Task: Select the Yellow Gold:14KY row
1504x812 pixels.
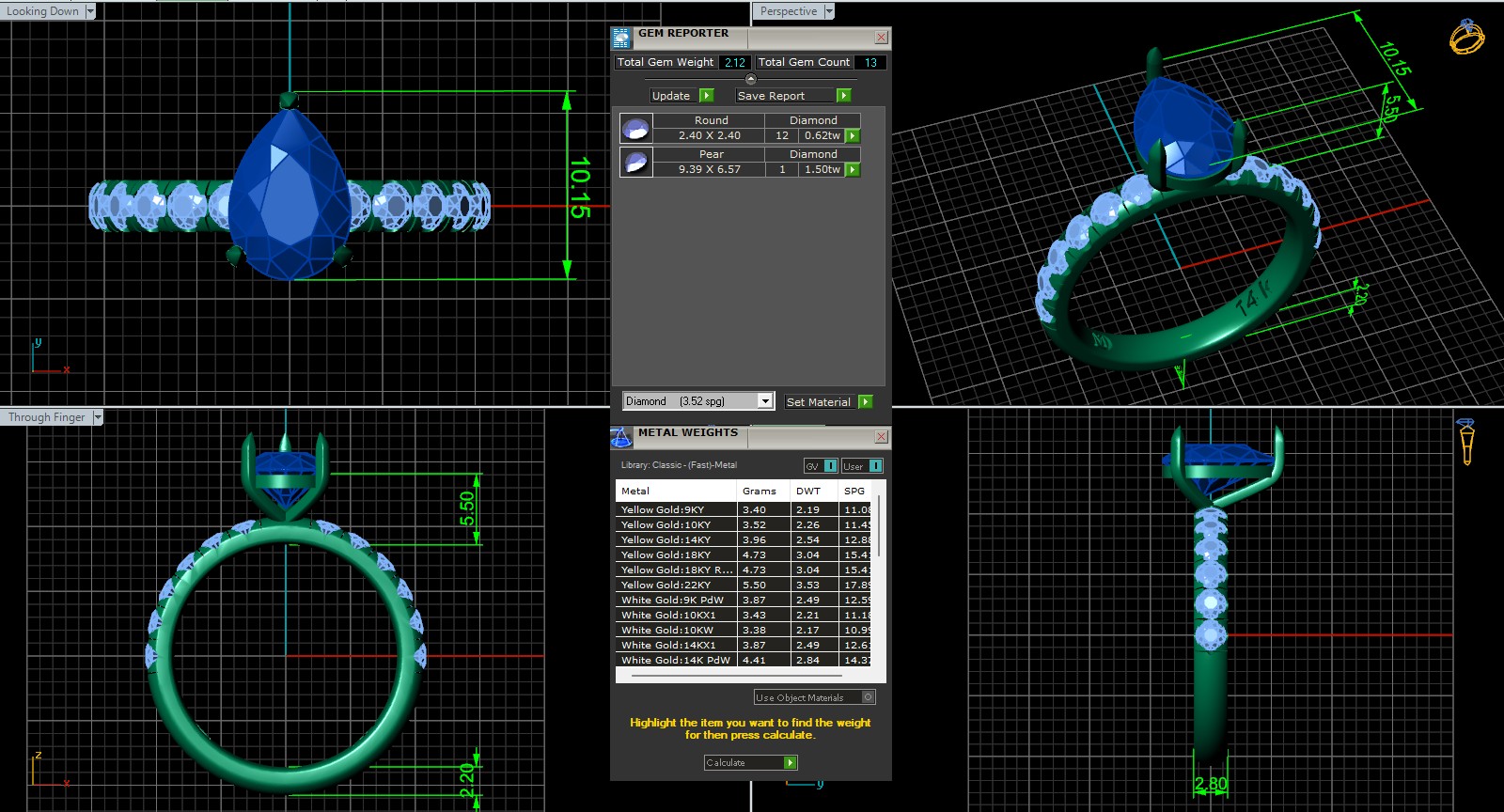Action: pyautogui.click(x=677, y=540)
